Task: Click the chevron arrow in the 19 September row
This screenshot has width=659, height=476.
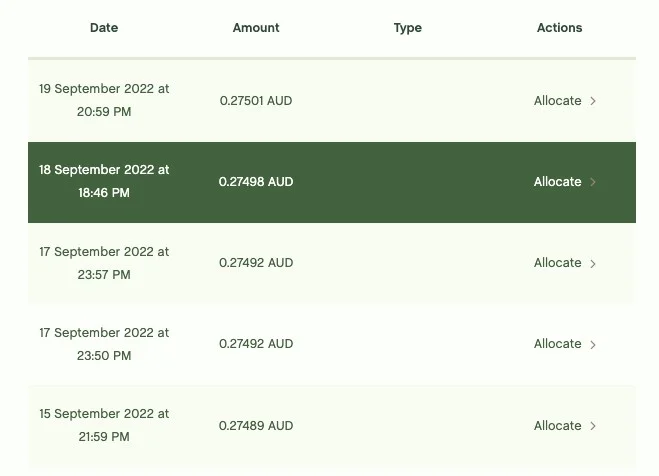Action: [x=593, y=101]
